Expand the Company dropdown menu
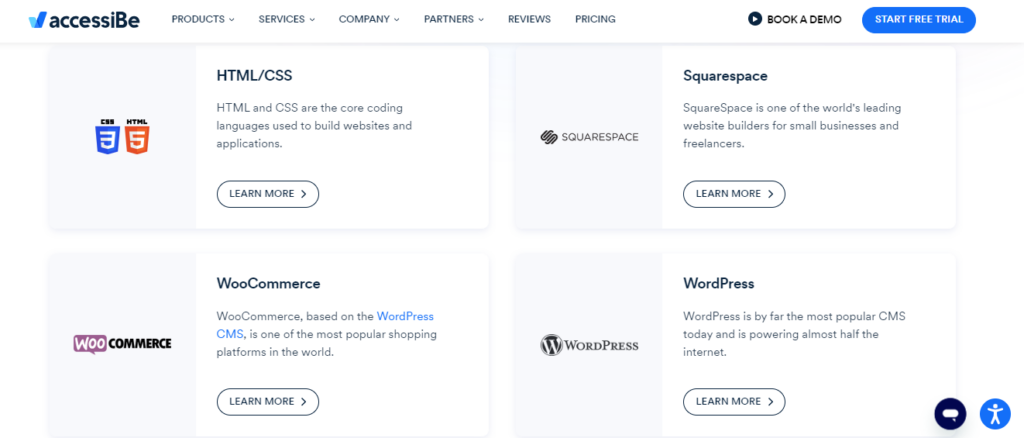This screenshot has height=438, width=1024. [369, 20]
